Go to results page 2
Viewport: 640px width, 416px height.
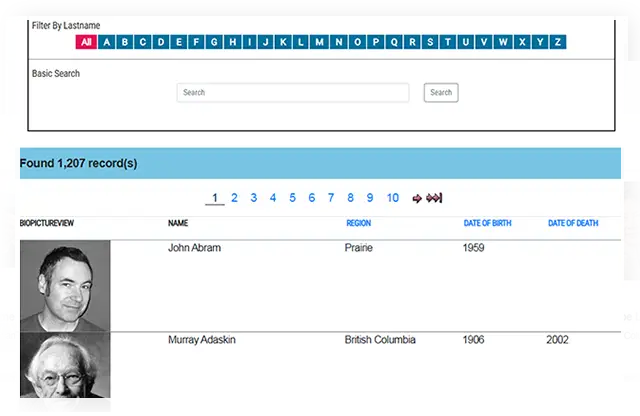234,198
